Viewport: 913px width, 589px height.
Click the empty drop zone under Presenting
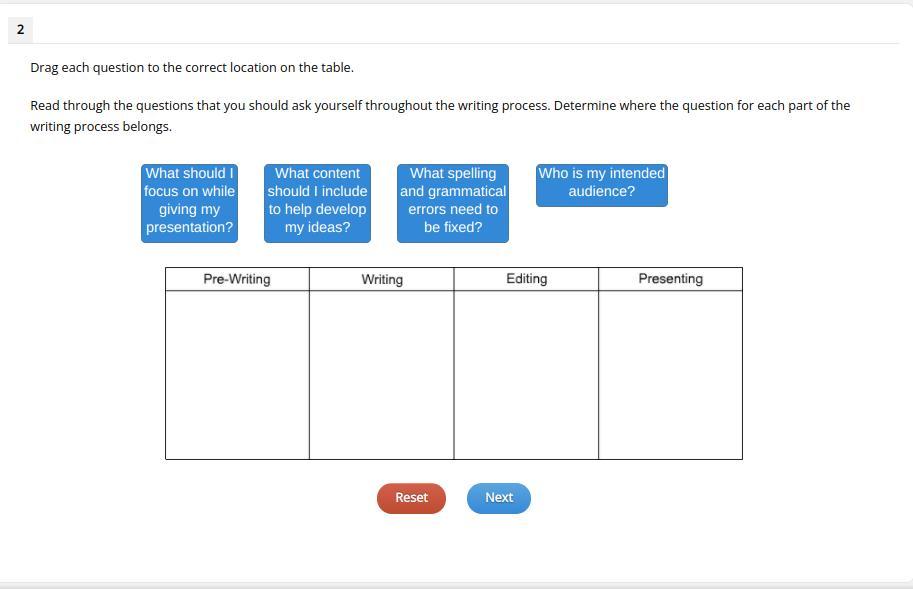pyautogui.click(x=670, y=375)
